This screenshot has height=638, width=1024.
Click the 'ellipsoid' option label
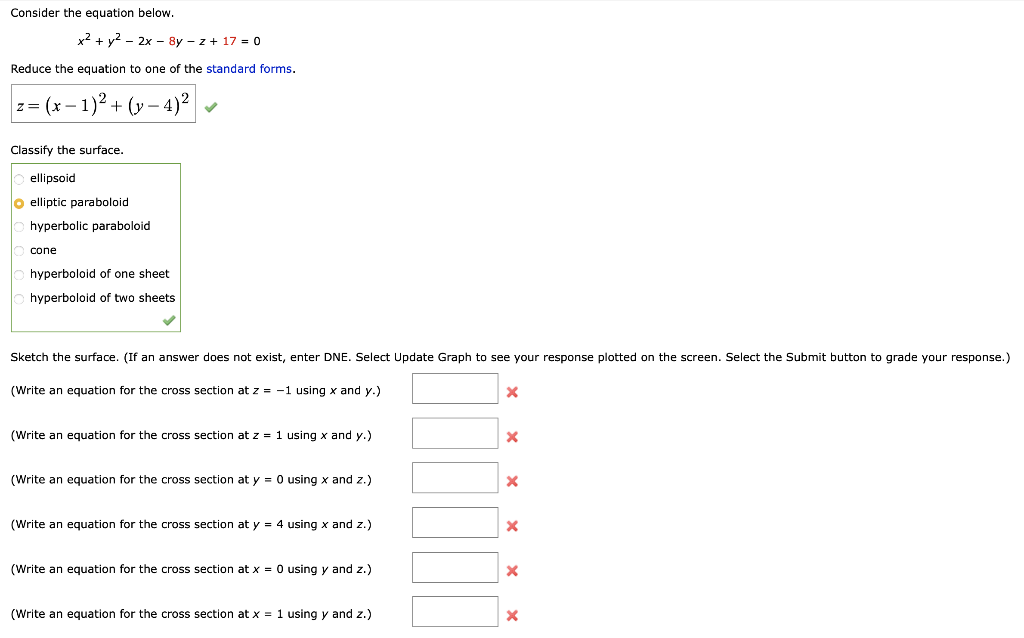(x=52, y=178)
